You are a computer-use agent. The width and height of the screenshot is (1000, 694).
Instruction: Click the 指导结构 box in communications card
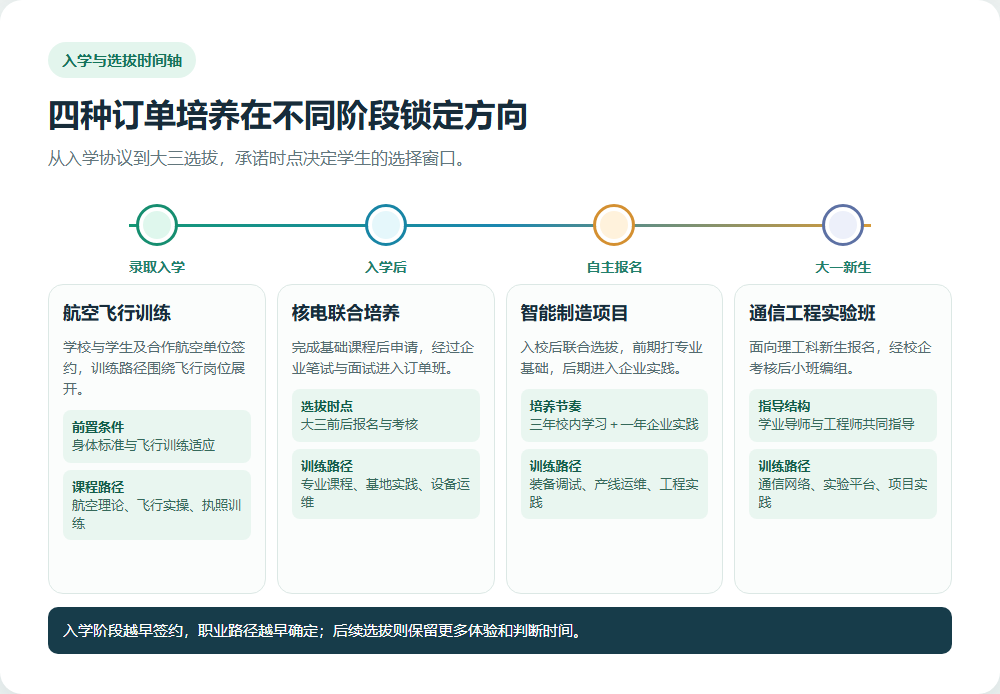coord(843,415)
